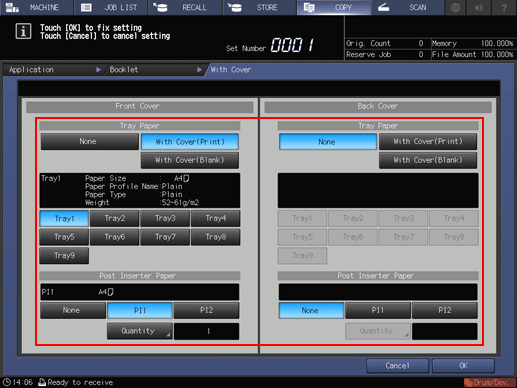Set Front Cover Tray Paper to None

tap(89, 142)
